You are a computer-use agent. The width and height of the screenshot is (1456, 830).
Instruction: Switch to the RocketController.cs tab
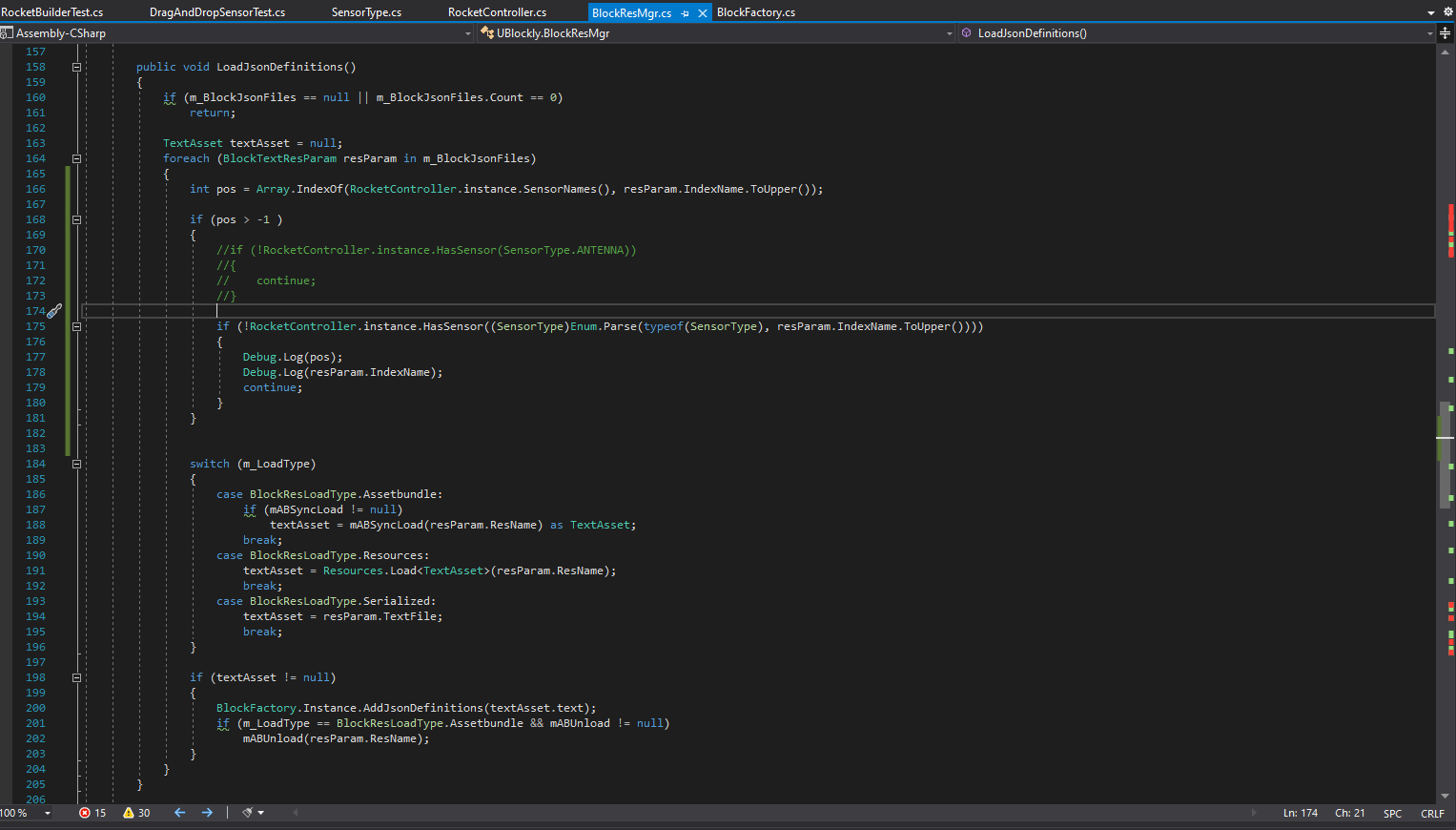(x=497, y=12)
